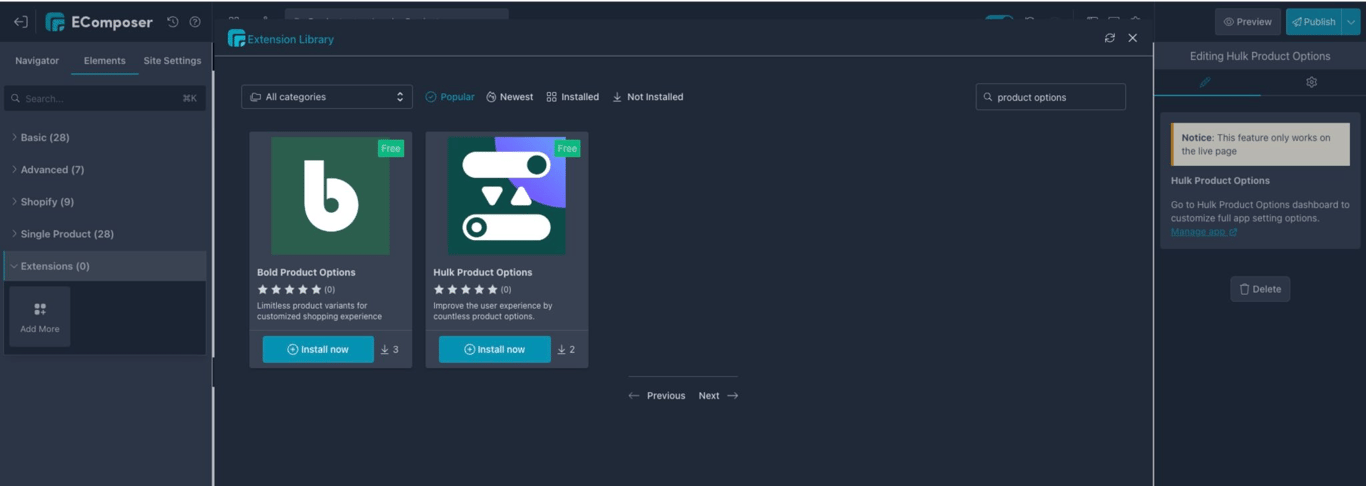This screenshot has height=486, width=1366.
Task: Delete the Hulk Product Options element
Action: tap(1260, 289)
